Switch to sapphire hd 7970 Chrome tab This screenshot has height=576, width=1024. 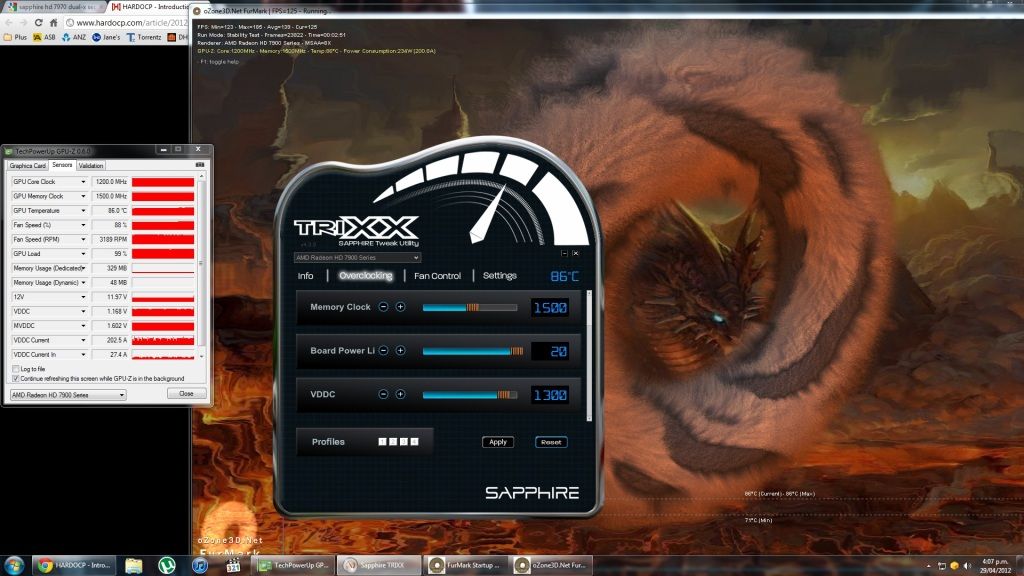(x=56, y=7)
